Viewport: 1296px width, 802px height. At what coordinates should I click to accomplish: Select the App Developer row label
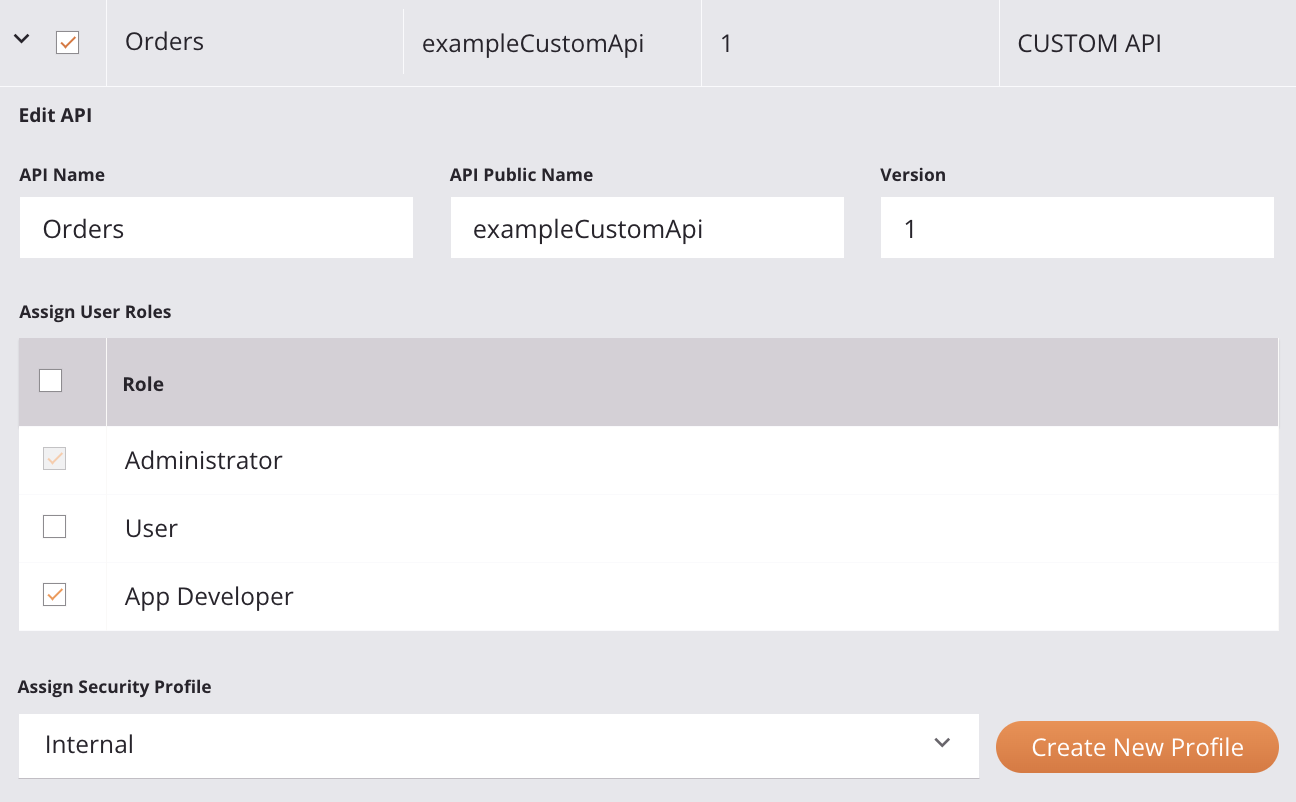click(209, 596)
